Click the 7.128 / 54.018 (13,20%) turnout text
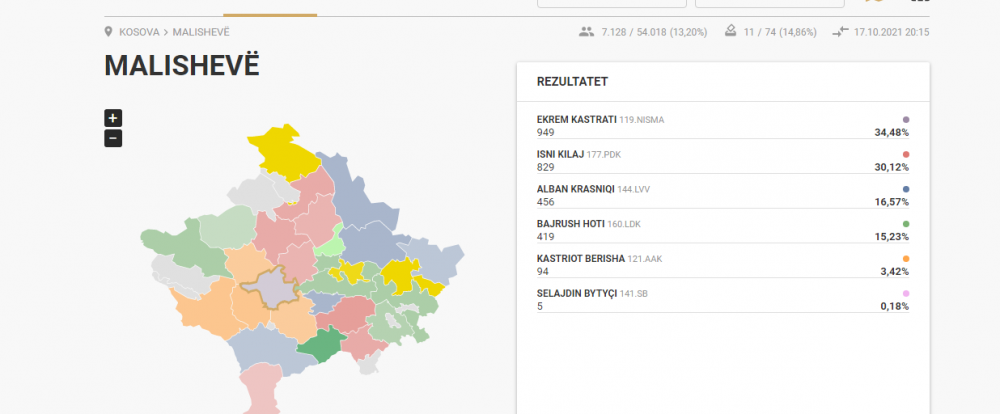This screenshot has height=414, width=1000. pyautogui.click(x=654, y=32)
